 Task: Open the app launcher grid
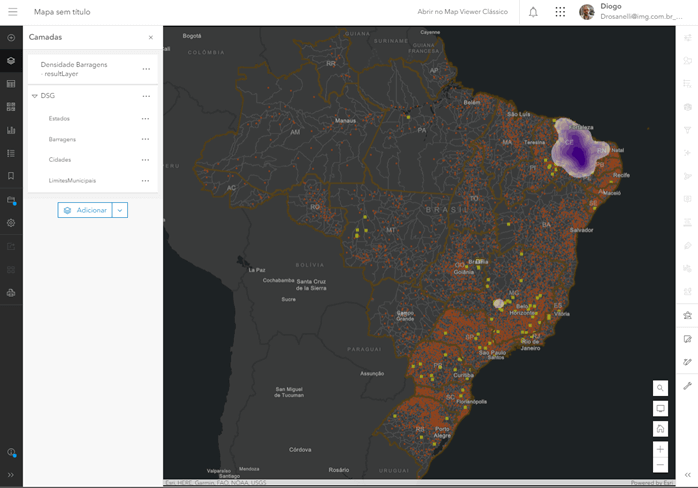coord(560,12)
